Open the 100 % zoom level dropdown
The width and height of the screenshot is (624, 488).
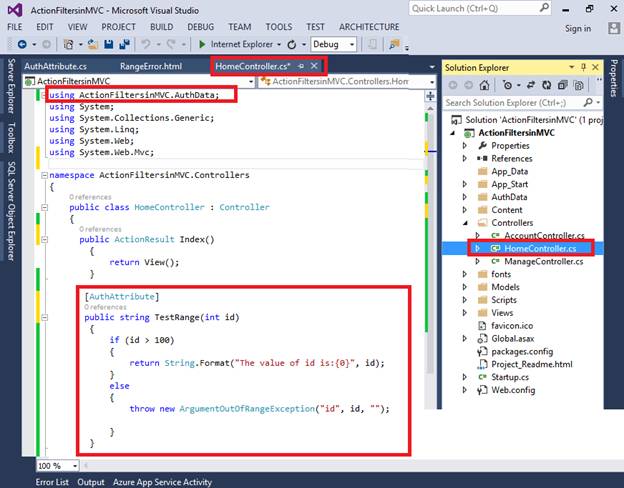tap(73, 466)
